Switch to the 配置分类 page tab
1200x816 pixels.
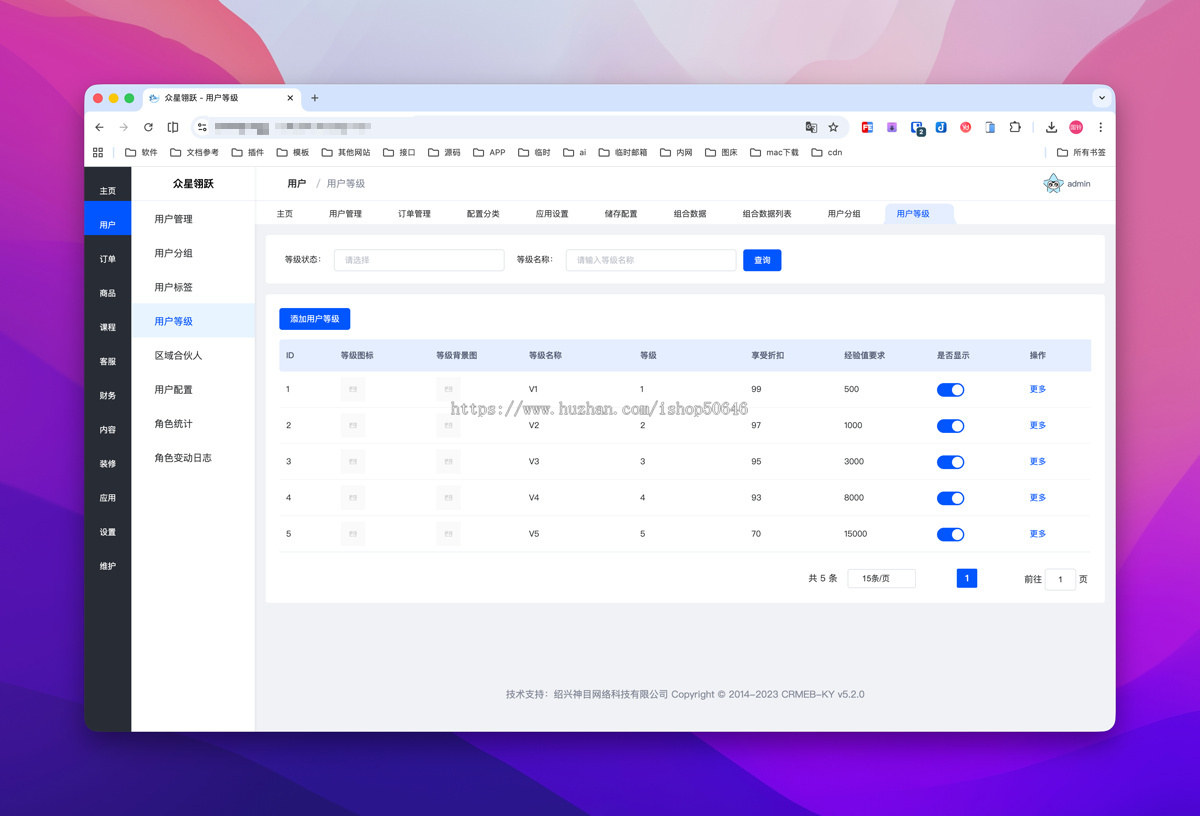click(483, 214)
